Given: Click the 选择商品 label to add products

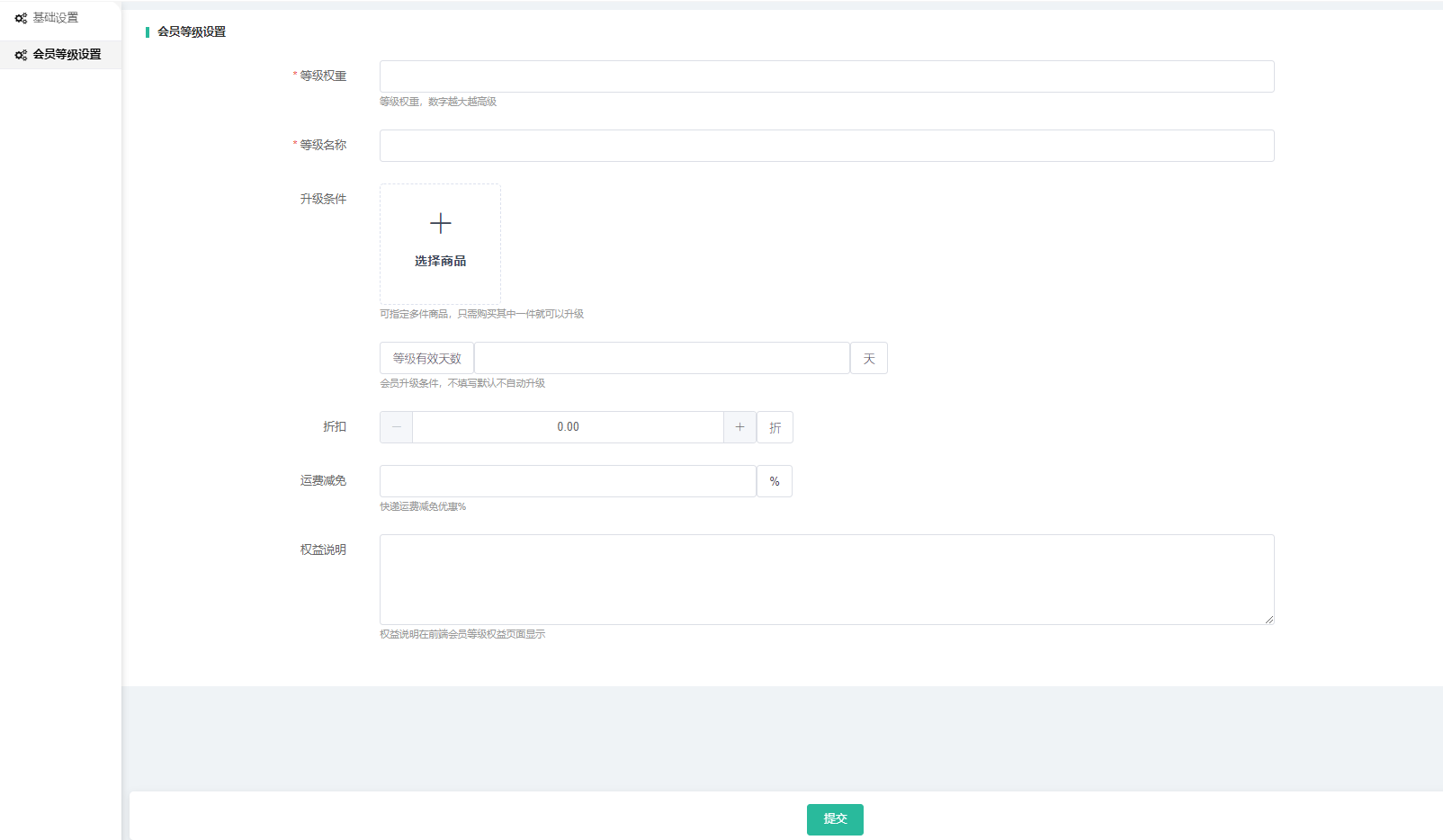Looking at the screenshot, I should pos(440,261).
